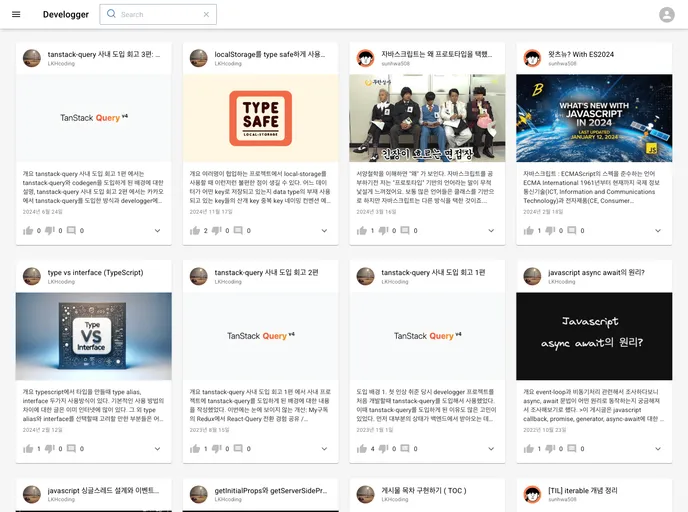Expand the tanstack-query 2편 card
Viewport: 688px width, 512px height.
324,448
